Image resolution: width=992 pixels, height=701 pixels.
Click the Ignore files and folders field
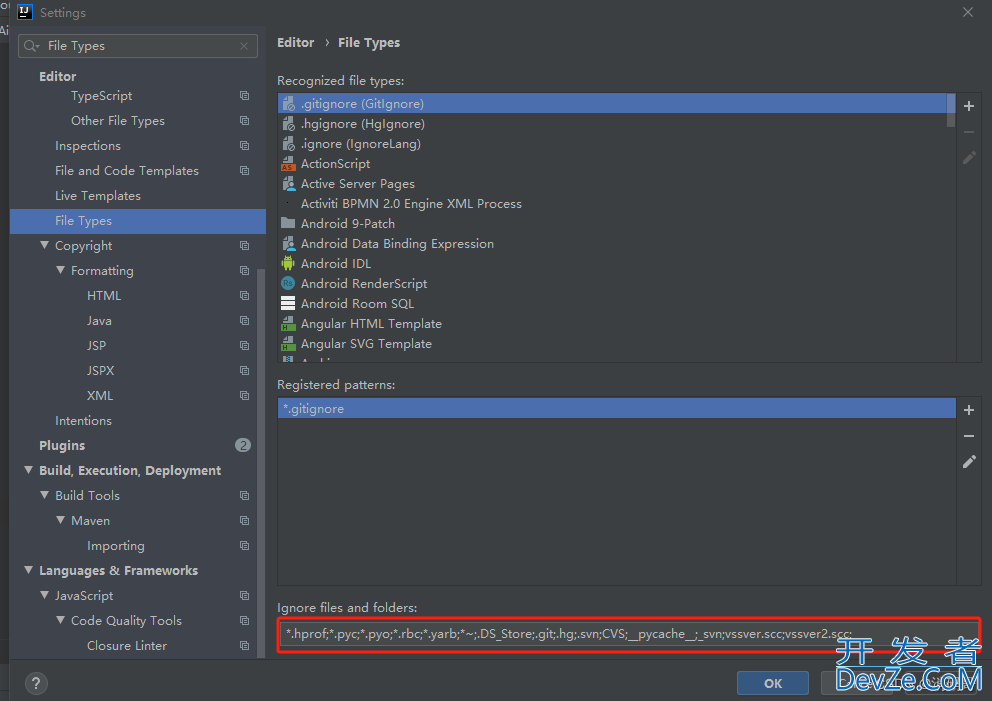pos(628,634)
